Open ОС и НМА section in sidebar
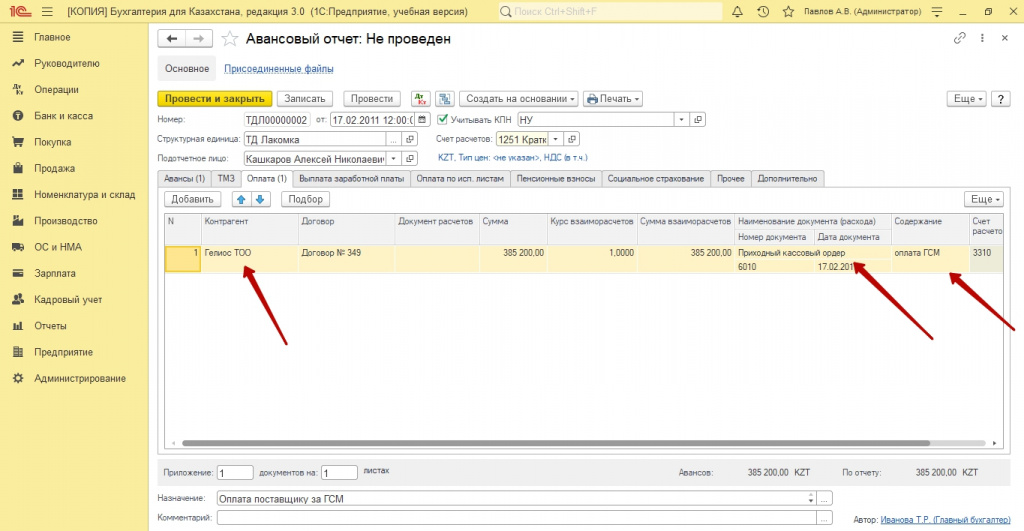Image resolution: width=1024 pixels, height=531 pixels. click(58, 247)
